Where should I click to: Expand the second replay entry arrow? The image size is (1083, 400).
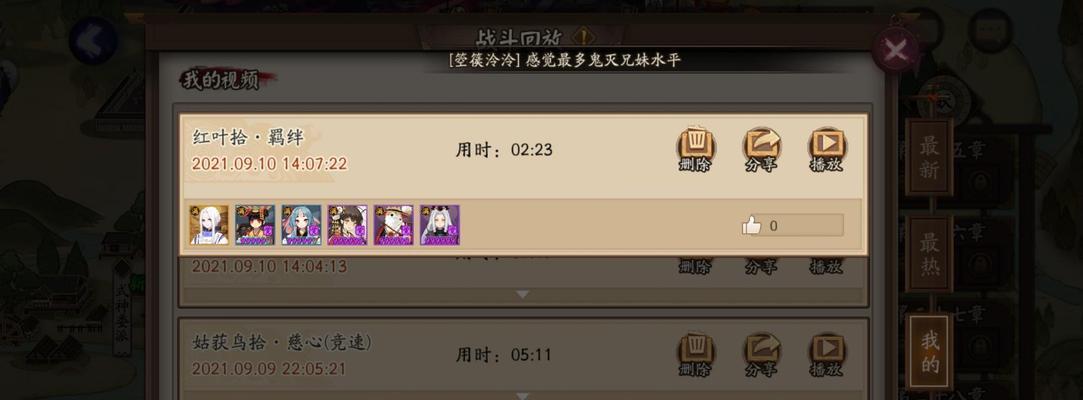point(523,294)
